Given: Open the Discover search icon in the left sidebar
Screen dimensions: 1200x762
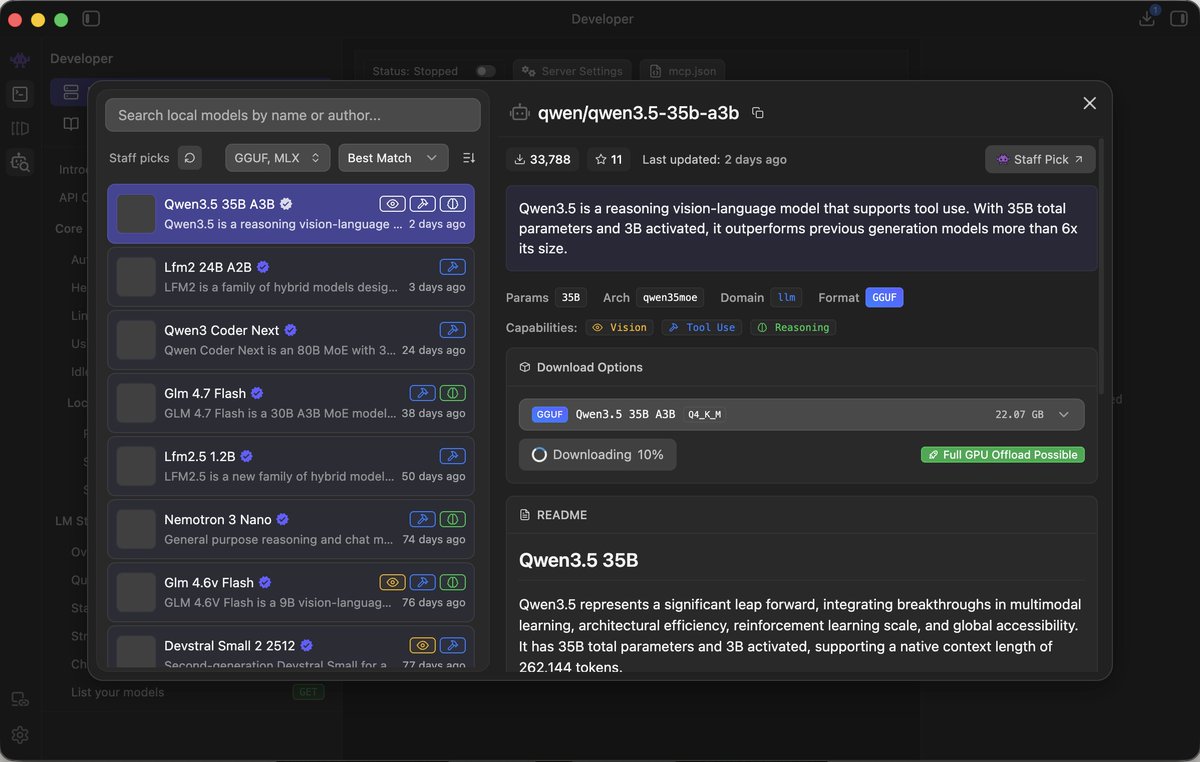Looking at the screenshot, I should point(20,161).
